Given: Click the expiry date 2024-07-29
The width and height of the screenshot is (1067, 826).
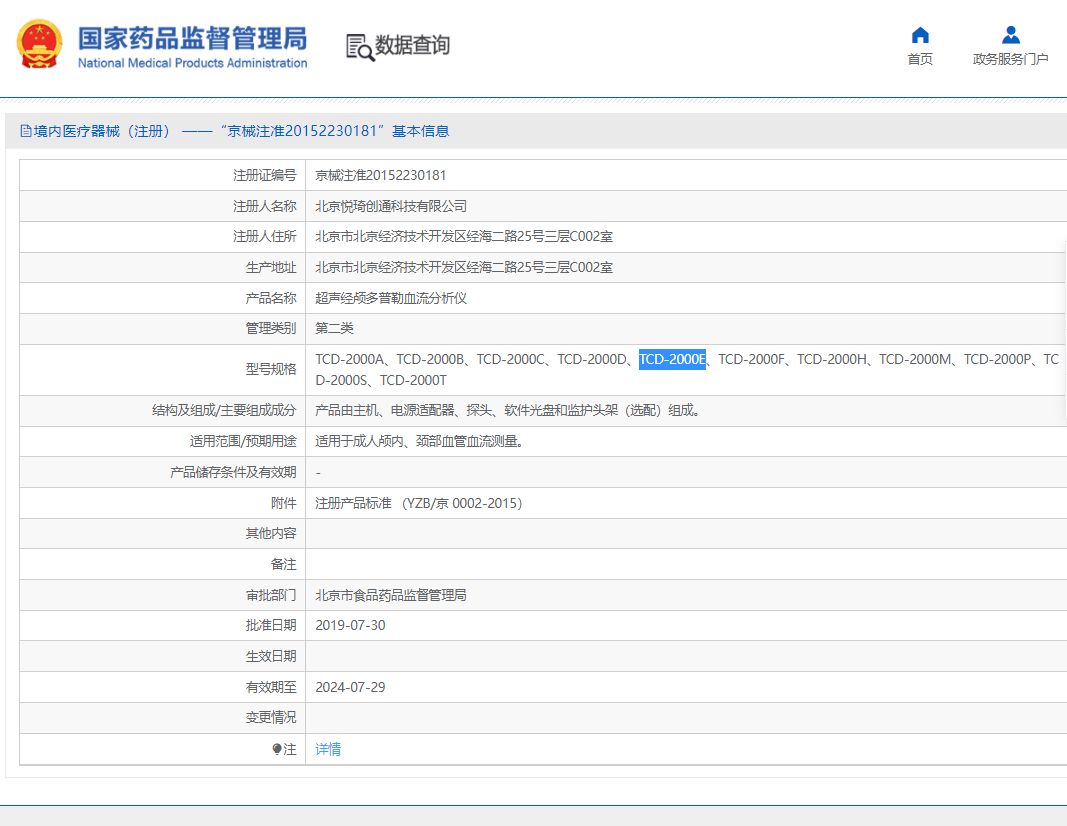Looking at the screenshot, I should click(350, 687).
